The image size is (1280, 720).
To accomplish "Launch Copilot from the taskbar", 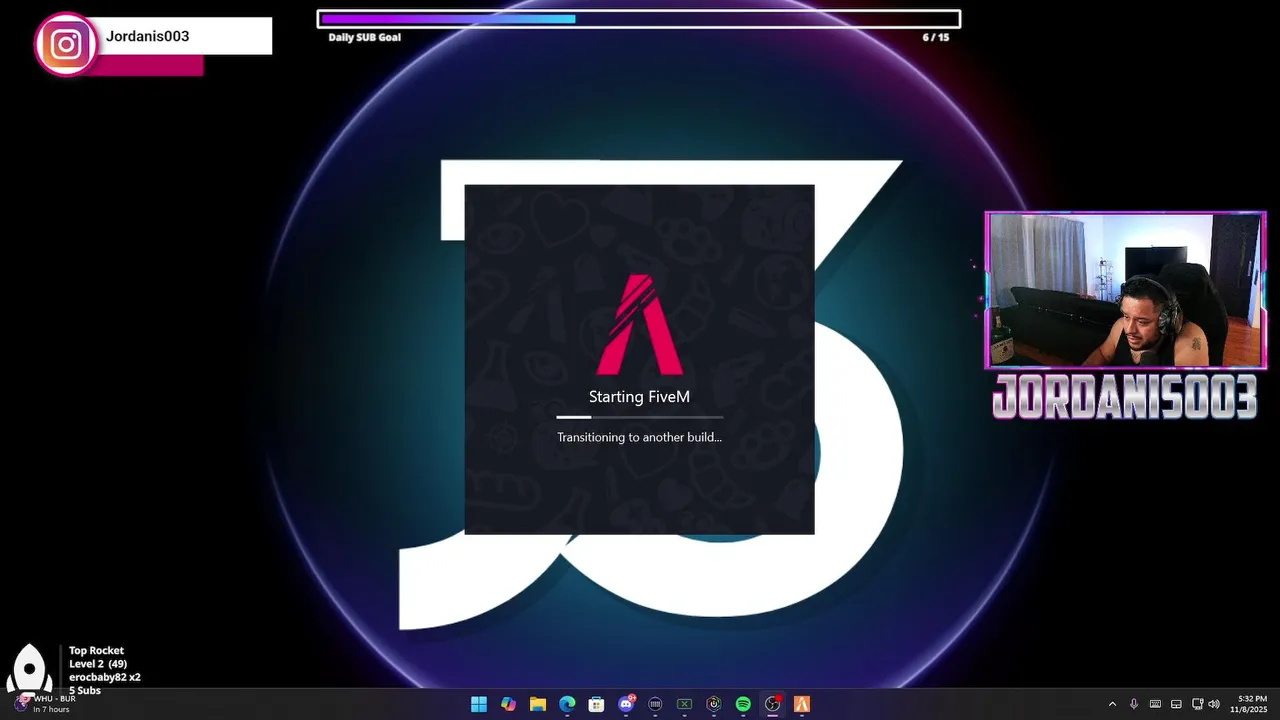I will (x=508, y=704).
